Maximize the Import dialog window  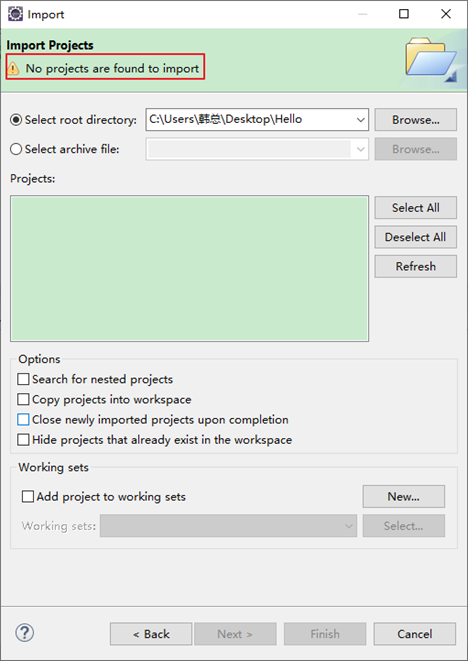pyautogui.click(x=403, y=14)
